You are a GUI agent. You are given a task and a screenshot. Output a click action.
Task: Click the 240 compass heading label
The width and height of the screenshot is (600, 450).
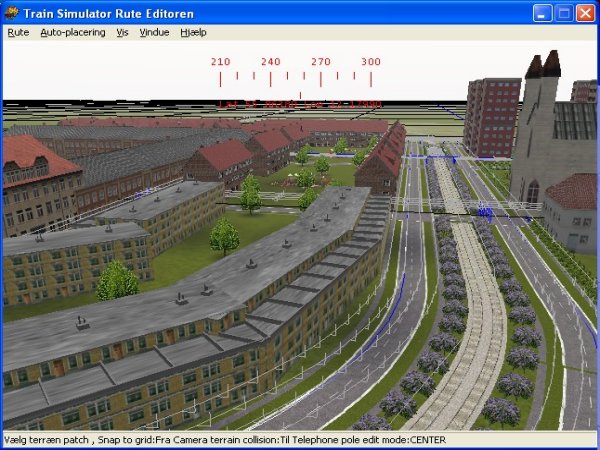click(x=270, y=62)
